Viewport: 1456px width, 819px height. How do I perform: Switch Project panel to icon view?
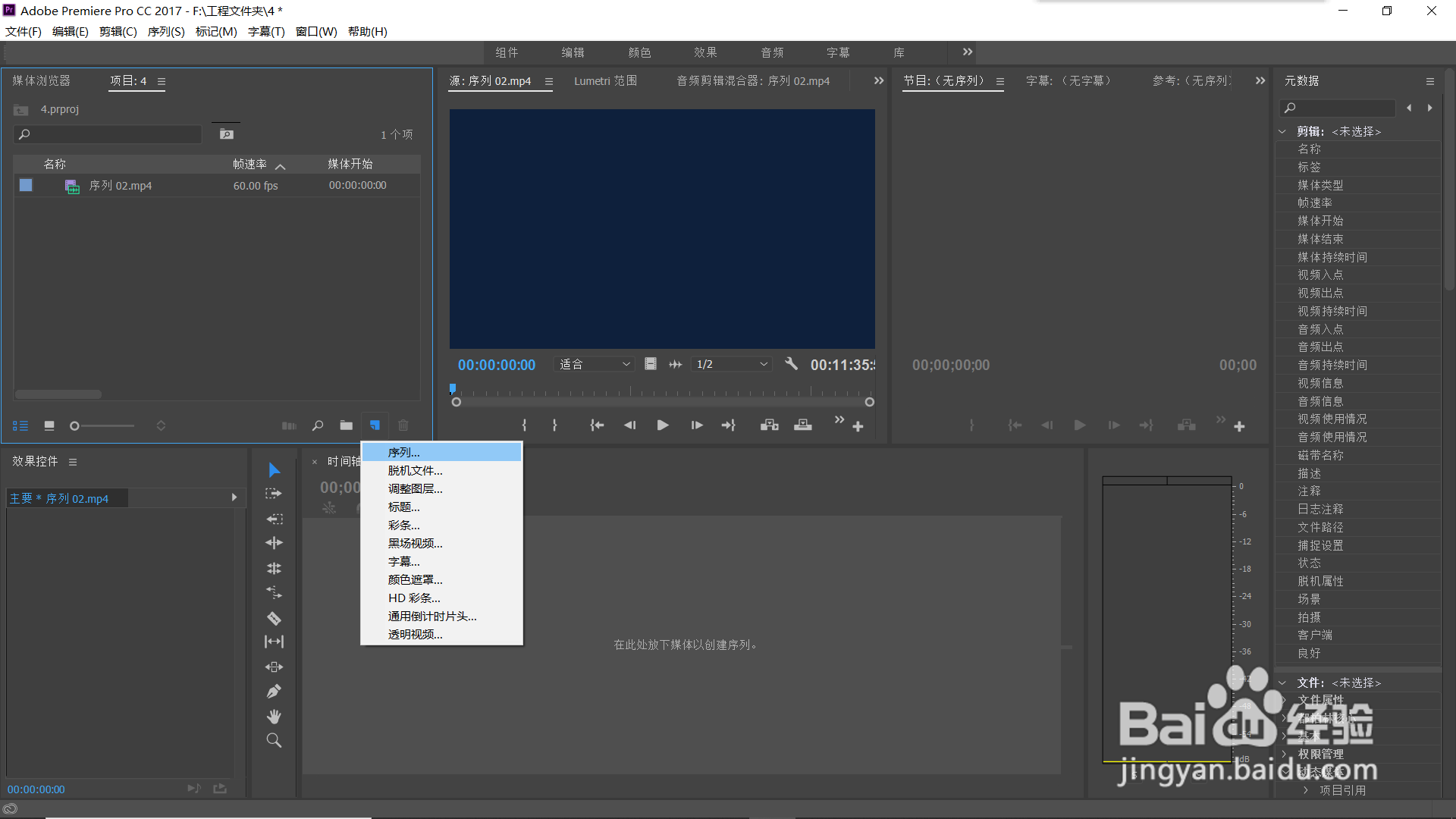click(x=49, y=426)
